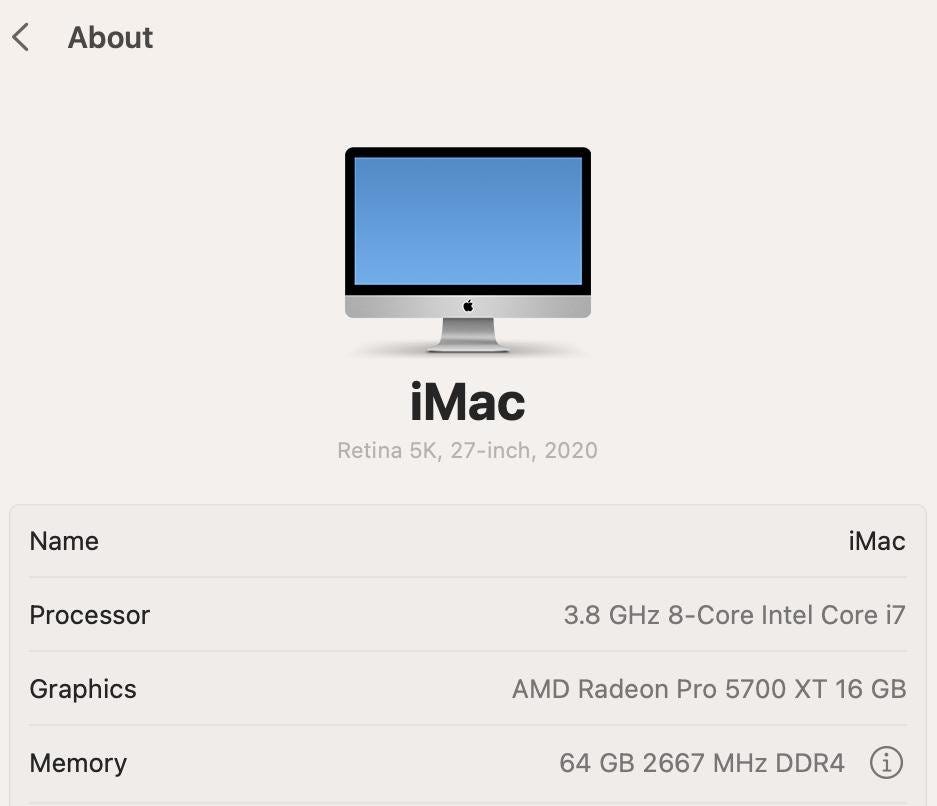The width and height of the screenshot is (937, 806).
Task: Select the 3.8 GHz 8-Core Intel Core i7 value
Action: coord(734,615)
